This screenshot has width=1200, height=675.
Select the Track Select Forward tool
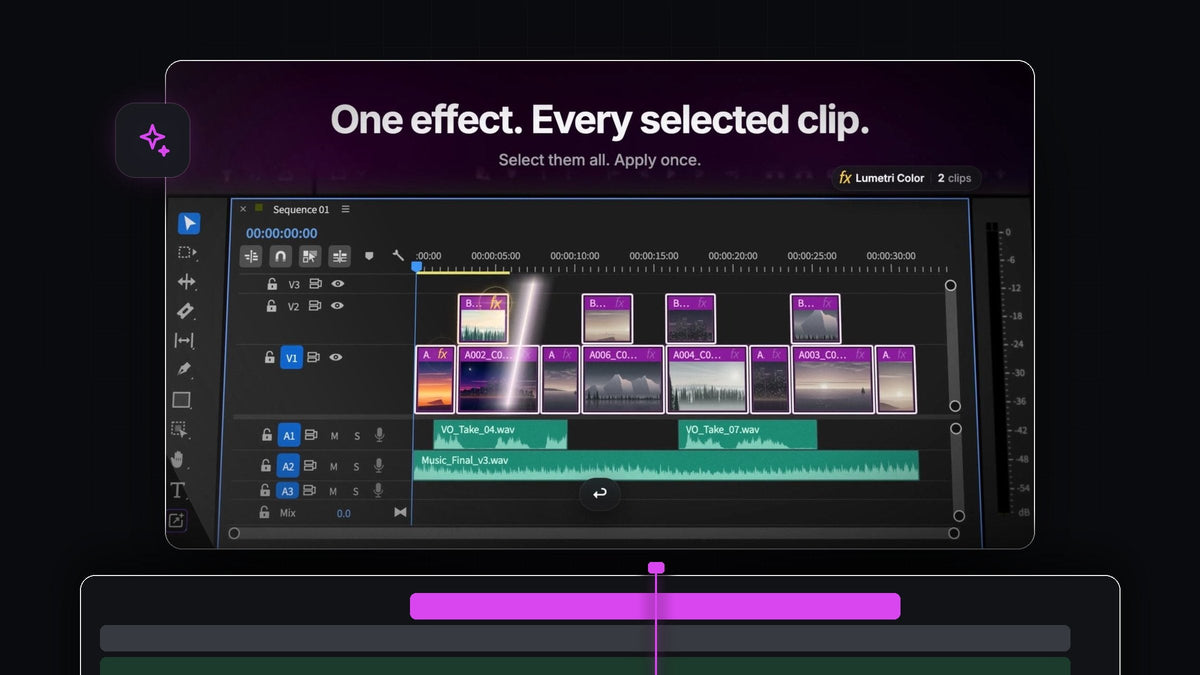coord(187,253)
